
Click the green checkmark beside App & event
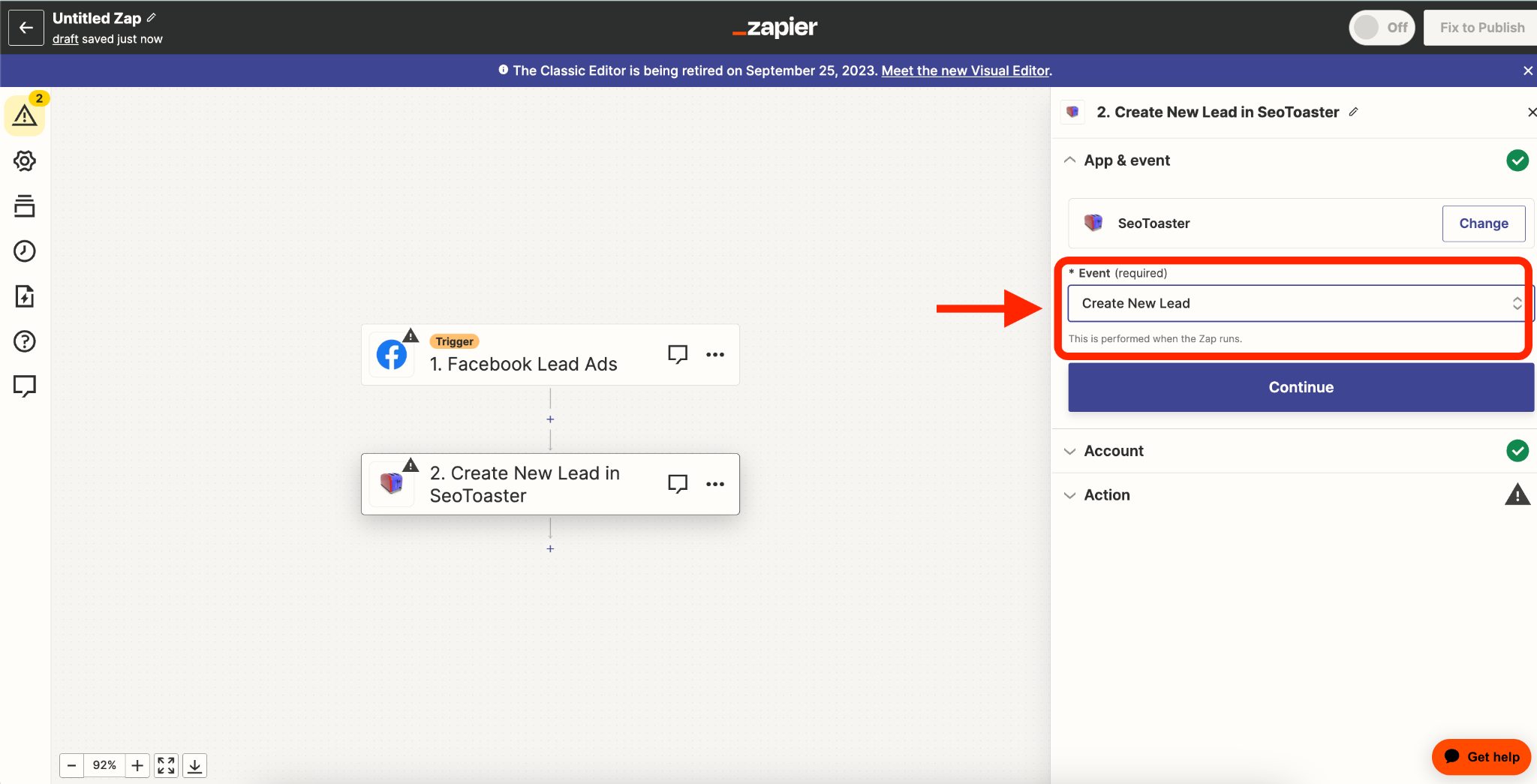1517,160
